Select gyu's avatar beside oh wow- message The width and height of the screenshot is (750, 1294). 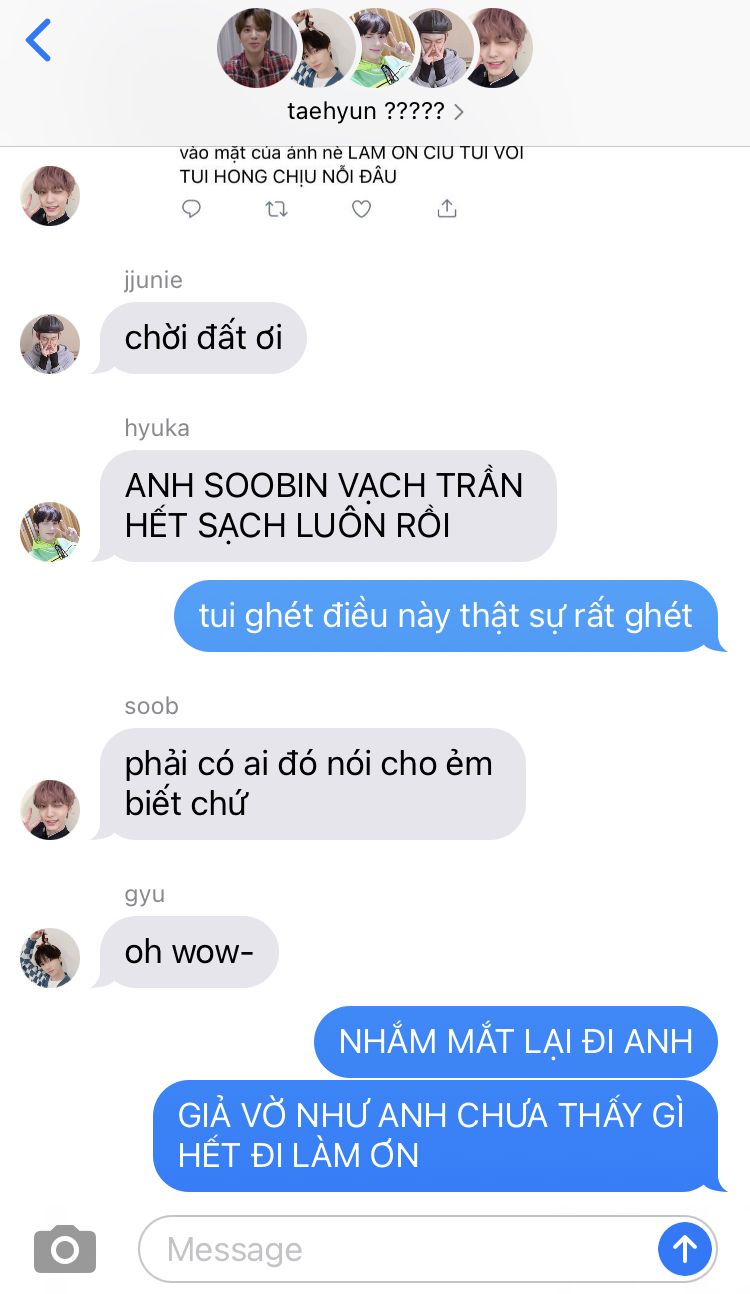tap(50, 958)
